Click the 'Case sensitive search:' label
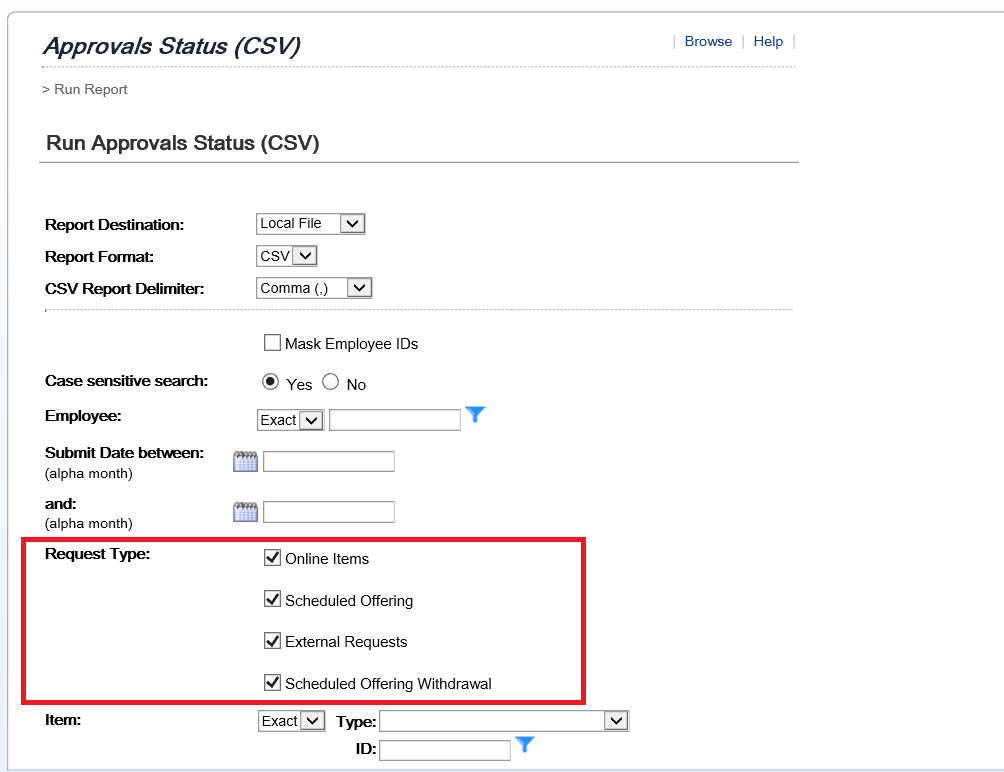1004x772 pixels. pyautogui.click(x=126, y=381)
